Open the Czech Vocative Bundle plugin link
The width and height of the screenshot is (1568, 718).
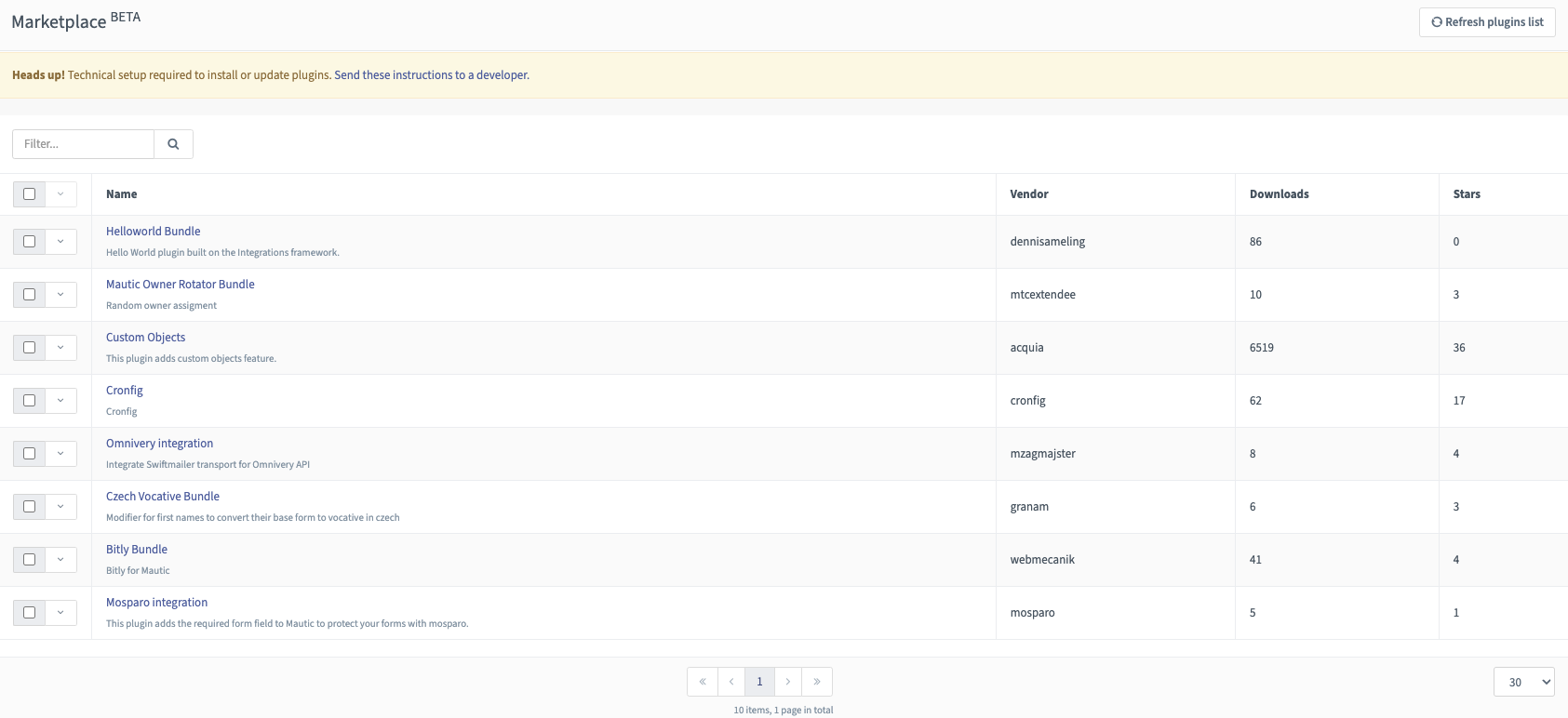coord(163,497)
